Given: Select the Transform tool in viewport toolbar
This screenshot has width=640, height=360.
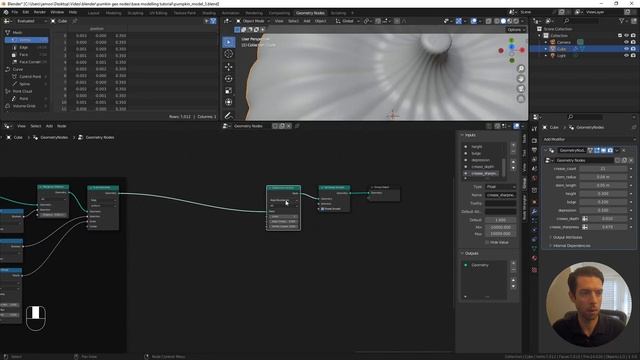Looking at the screenshot, I should point(229,102).
